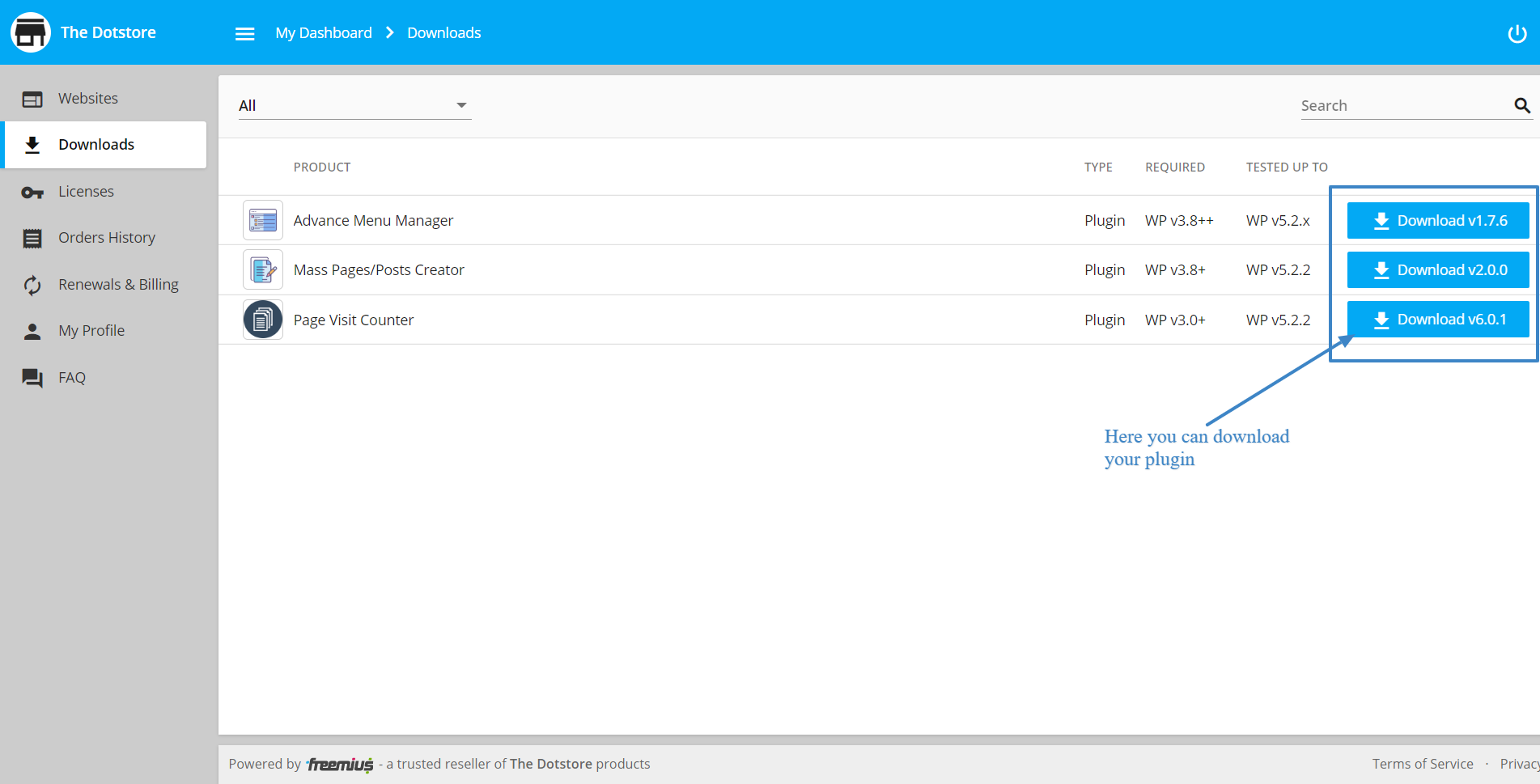Screen dimensions: 1540x784
Task: Click the WP v3.8+ required value
Action: [x=1175, y=270]
